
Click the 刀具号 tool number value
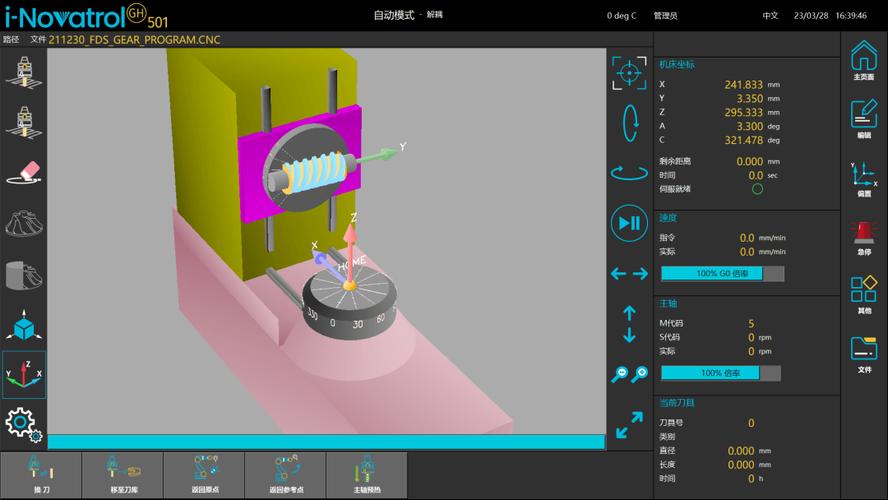click(751, 423)
